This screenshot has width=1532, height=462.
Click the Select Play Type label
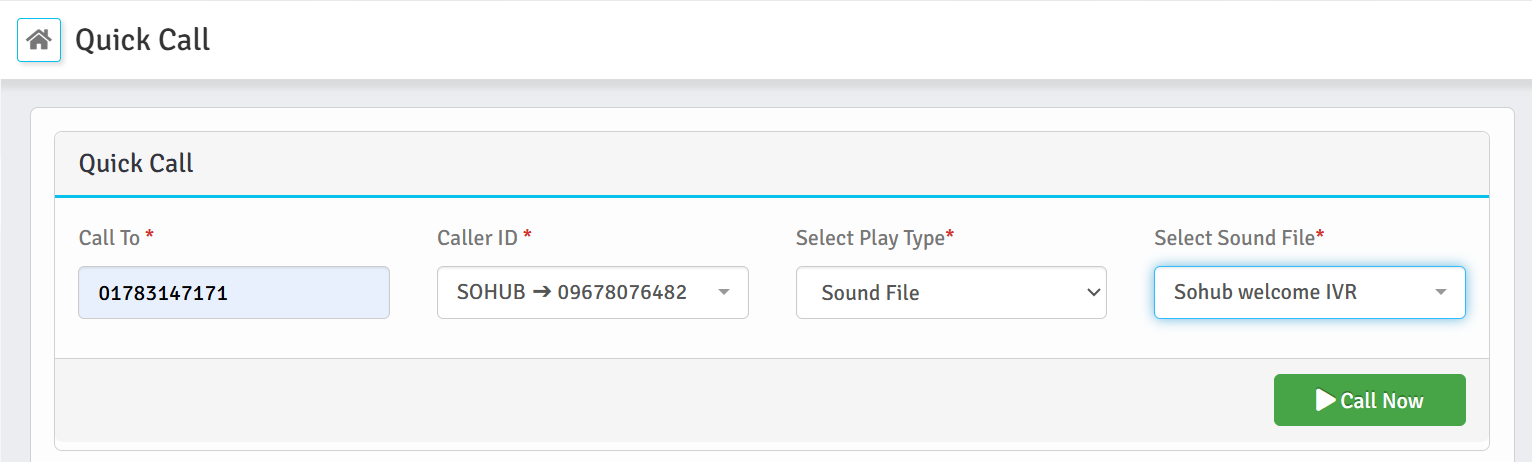pos(870,238)
